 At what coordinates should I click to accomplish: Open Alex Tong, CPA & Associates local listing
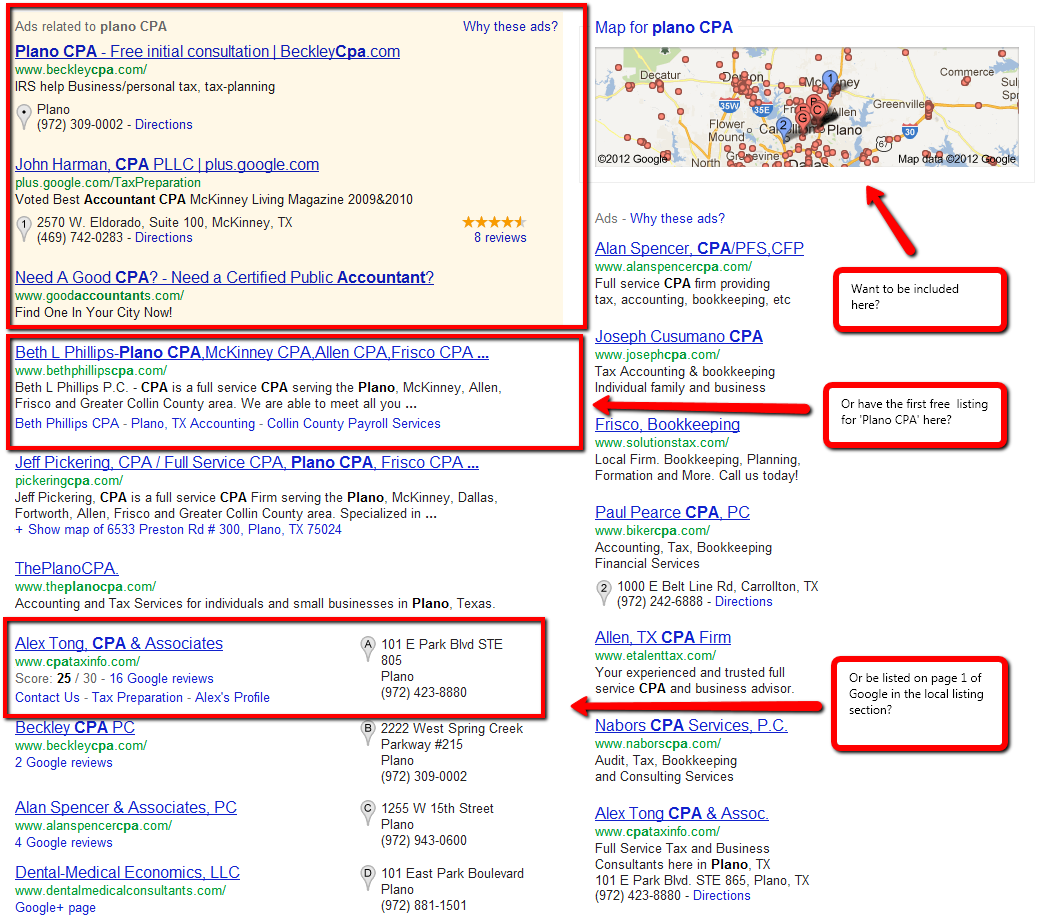pyautogui.click(x=119, y=643)
